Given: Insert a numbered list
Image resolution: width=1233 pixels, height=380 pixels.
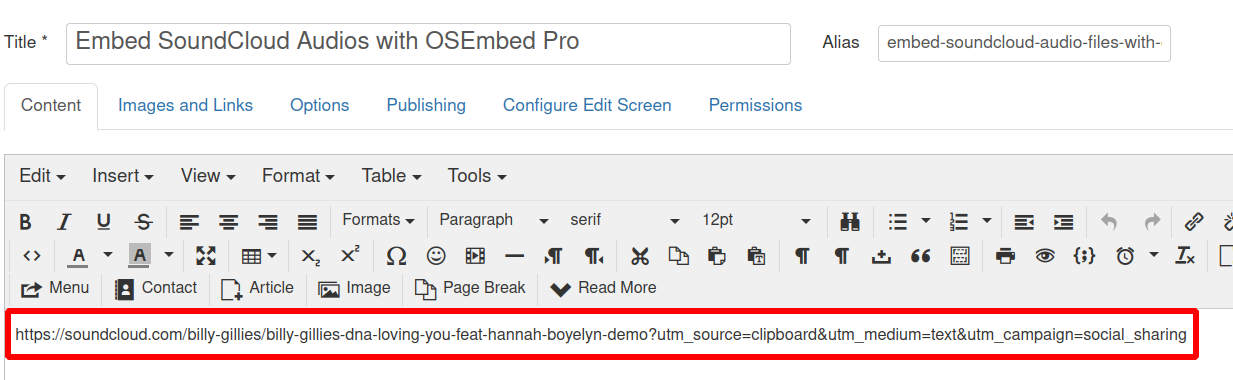Looking at the screenshot, I should click(x=959, y=221).
